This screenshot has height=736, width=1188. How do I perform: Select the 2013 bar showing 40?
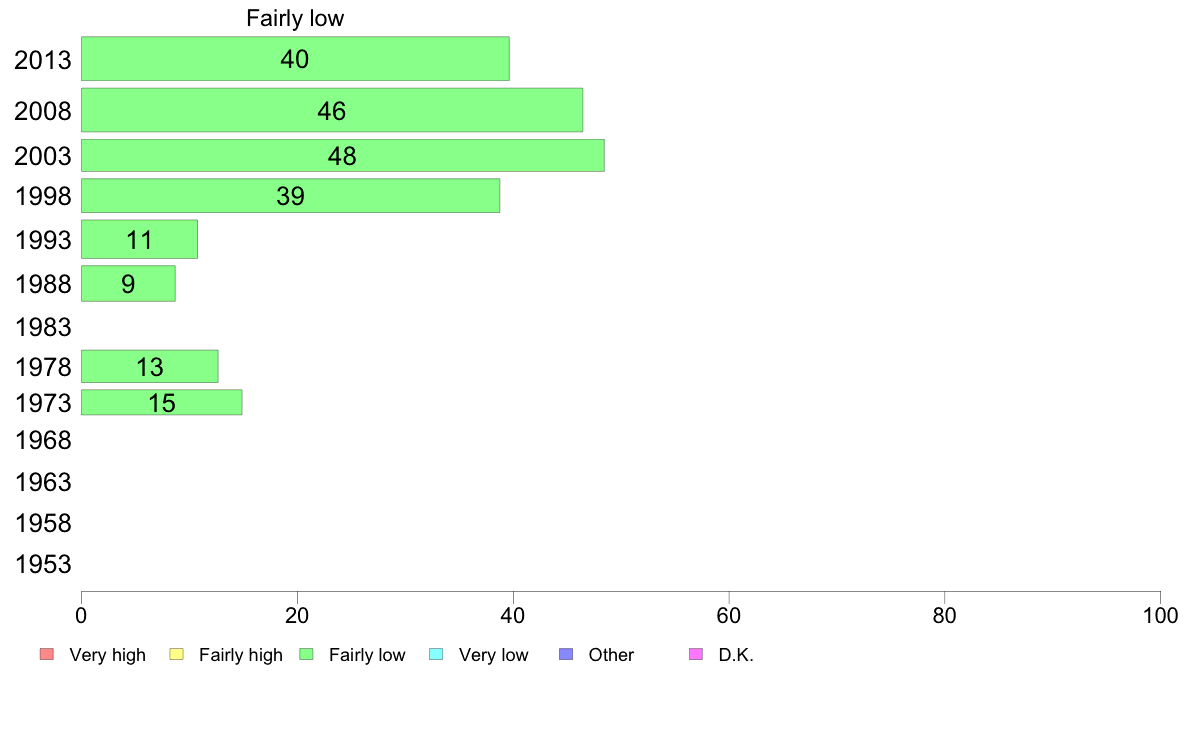click(x=295, y=58)
